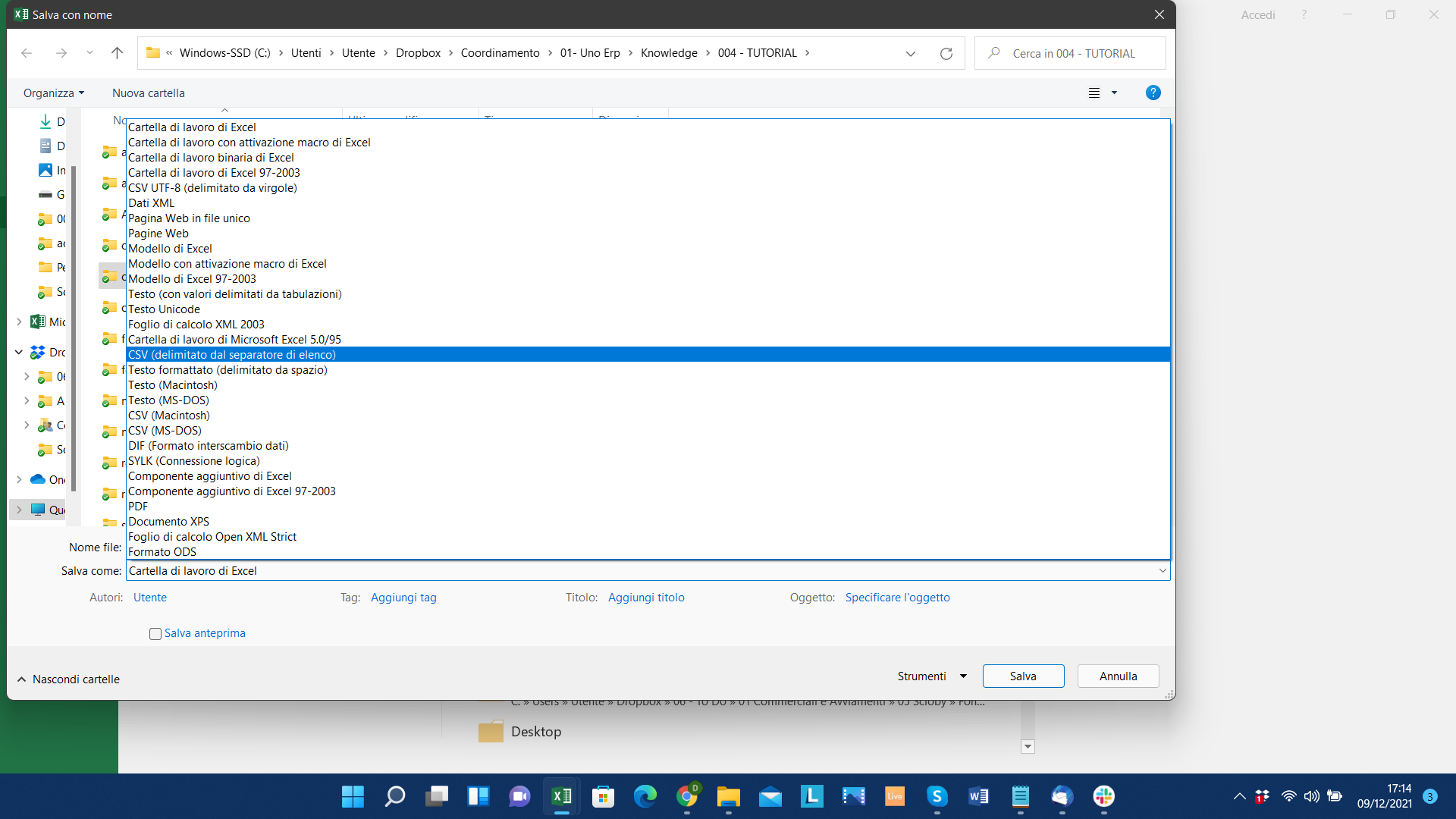Open Microsoft Store from the taskbar
This screenshot has width=1456, height=819.
[603, 796]
